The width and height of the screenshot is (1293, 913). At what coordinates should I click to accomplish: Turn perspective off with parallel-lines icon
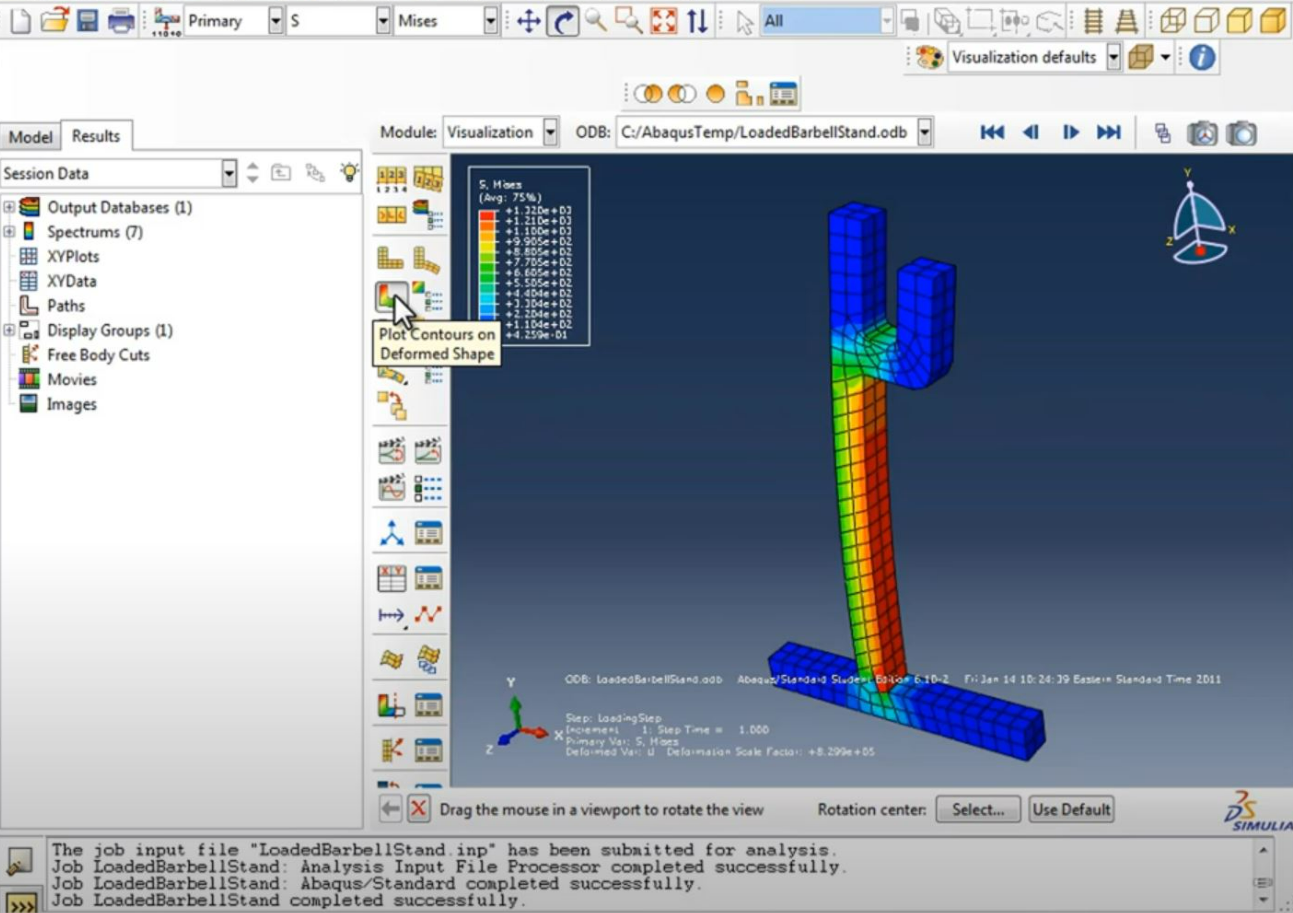(1093, 21)
